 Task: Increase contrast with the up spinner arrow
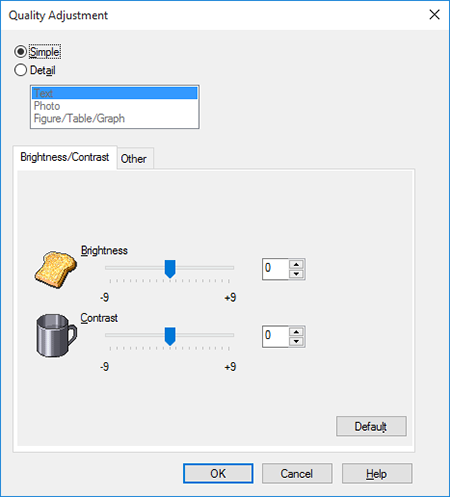click(x=296, y=332)
